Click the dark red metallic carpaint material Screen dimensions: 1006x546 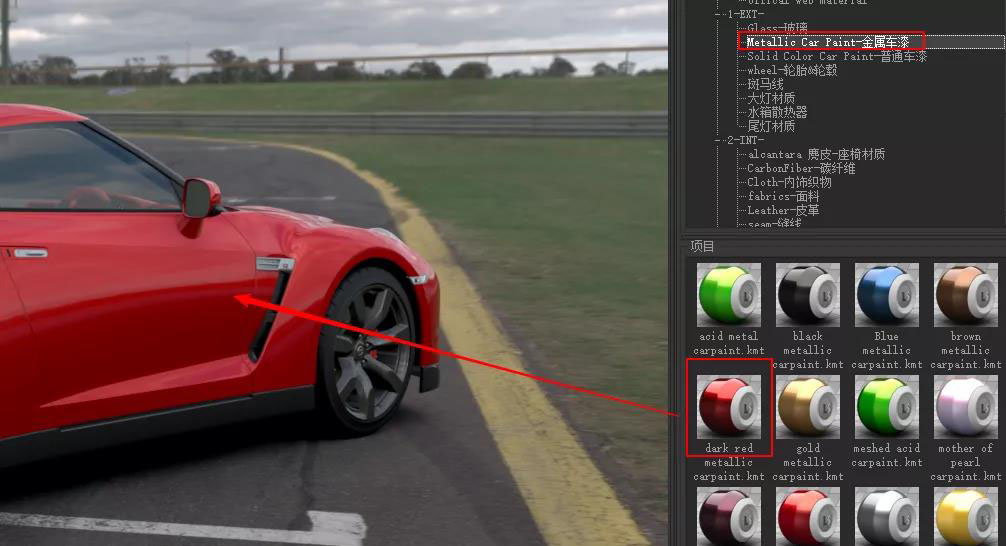(x=728, y=406)
